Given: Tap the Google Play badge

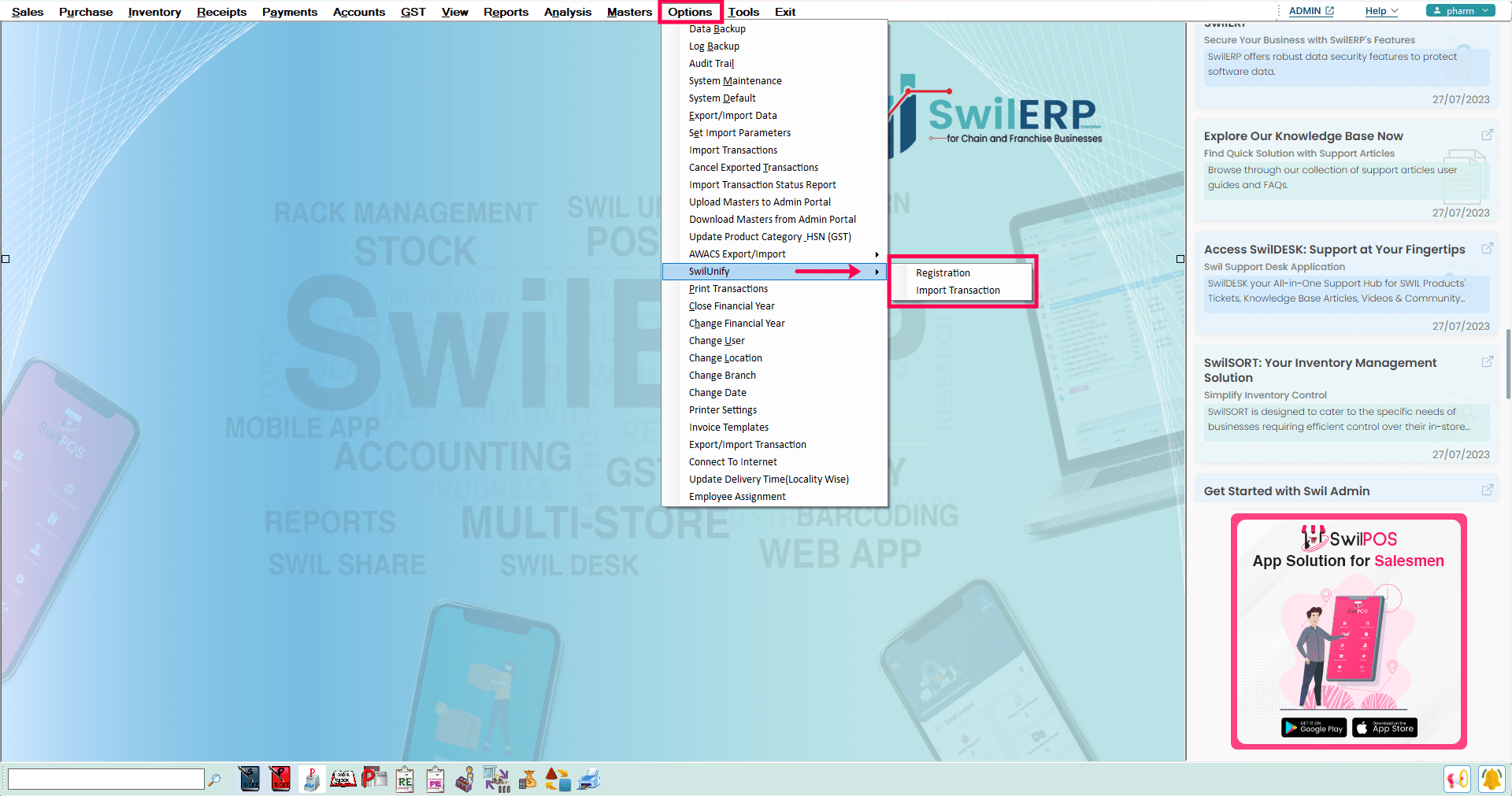Looking at the screenshot, I should click(1314, 728).
